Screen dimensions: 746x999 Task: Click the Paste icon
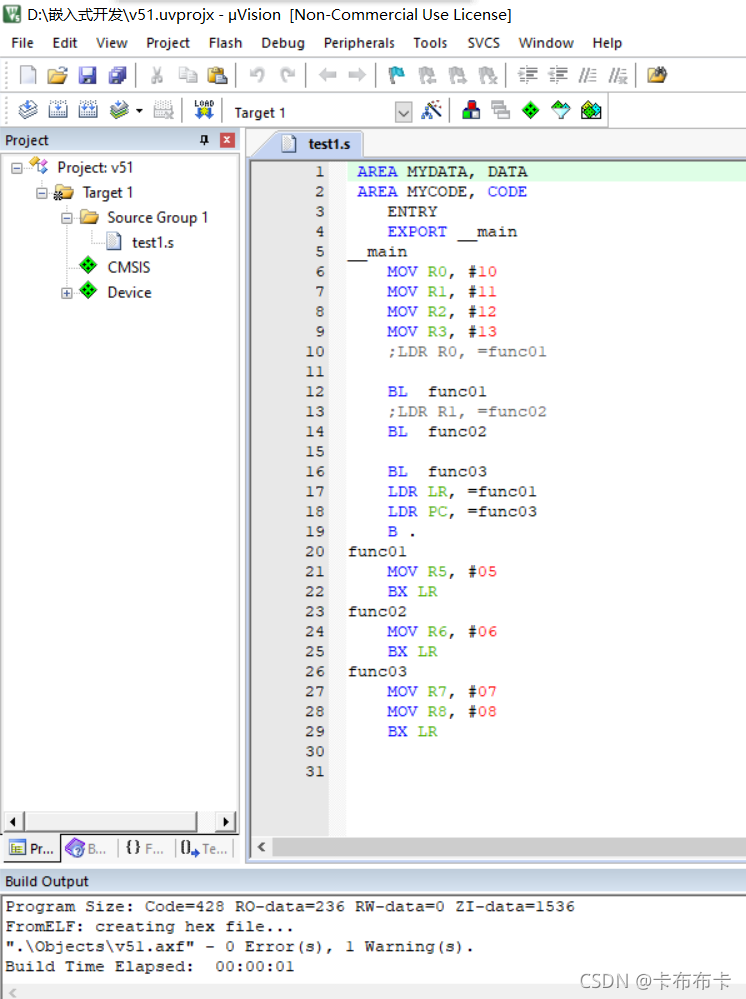point(217,75)
